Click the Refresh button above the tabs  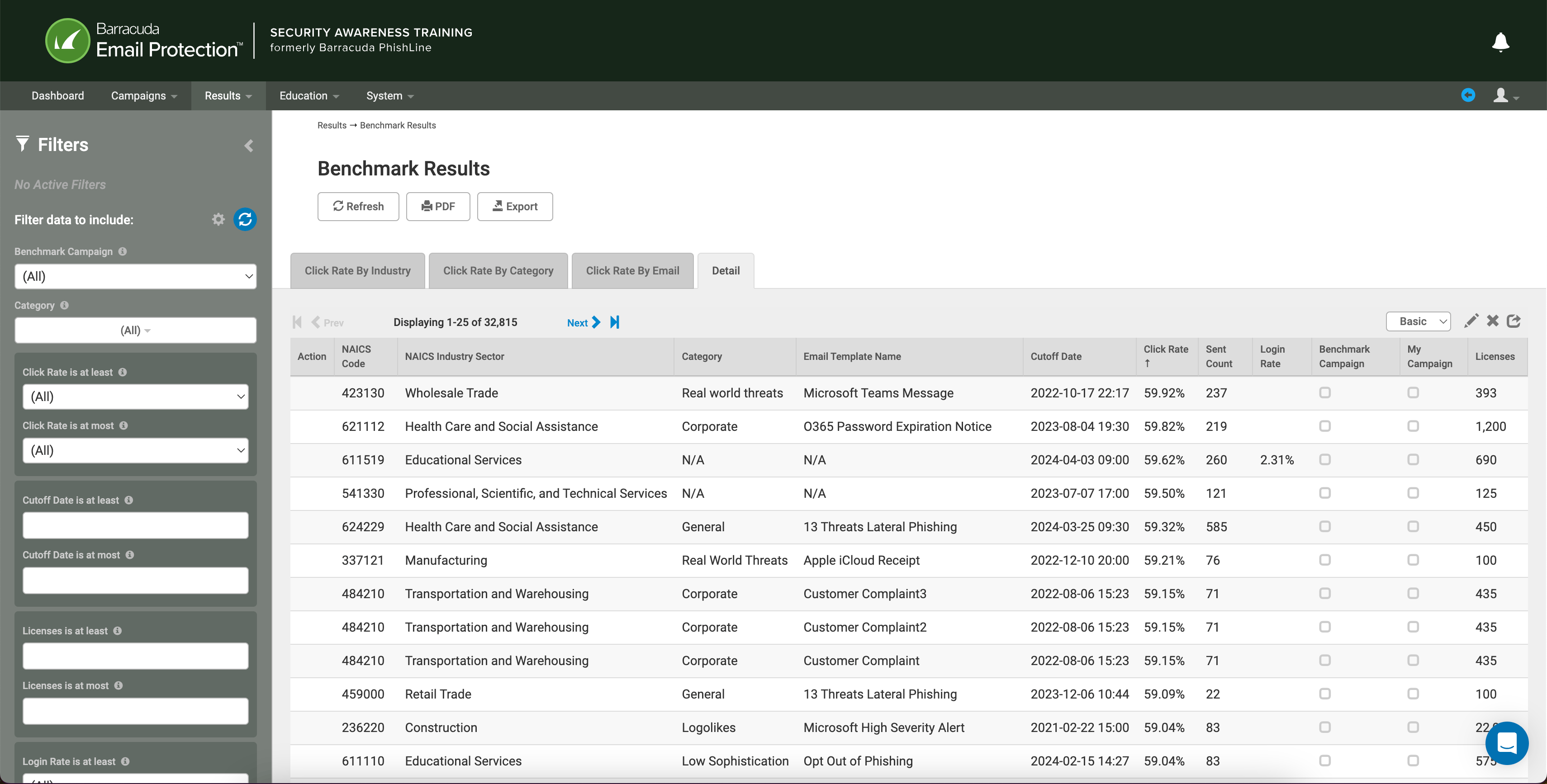(x=358, y=207)
